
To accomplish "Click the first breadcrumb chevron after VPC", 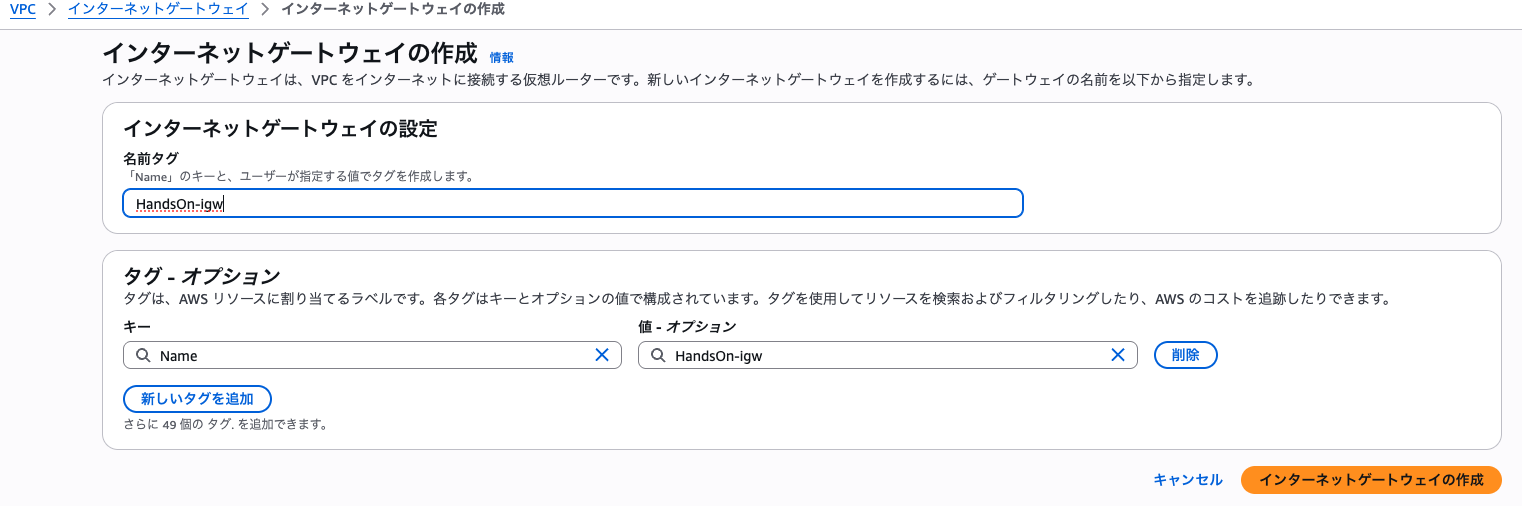I will pos(52,9).
